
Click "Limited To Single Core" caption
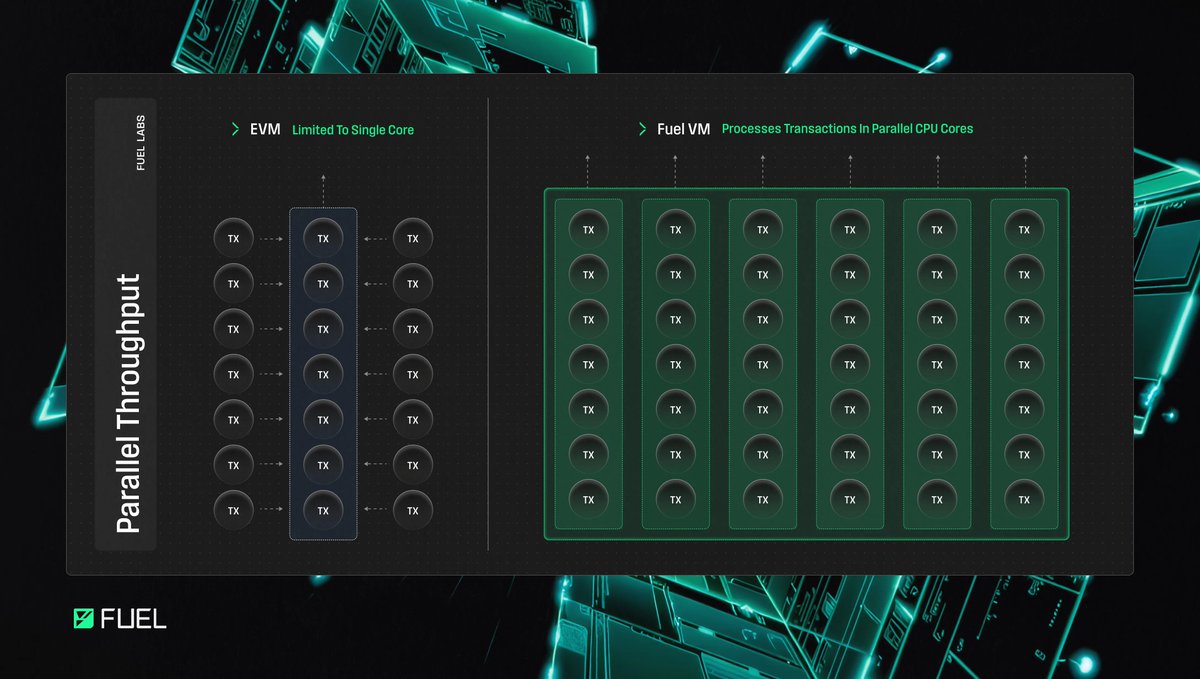point(353,130)
